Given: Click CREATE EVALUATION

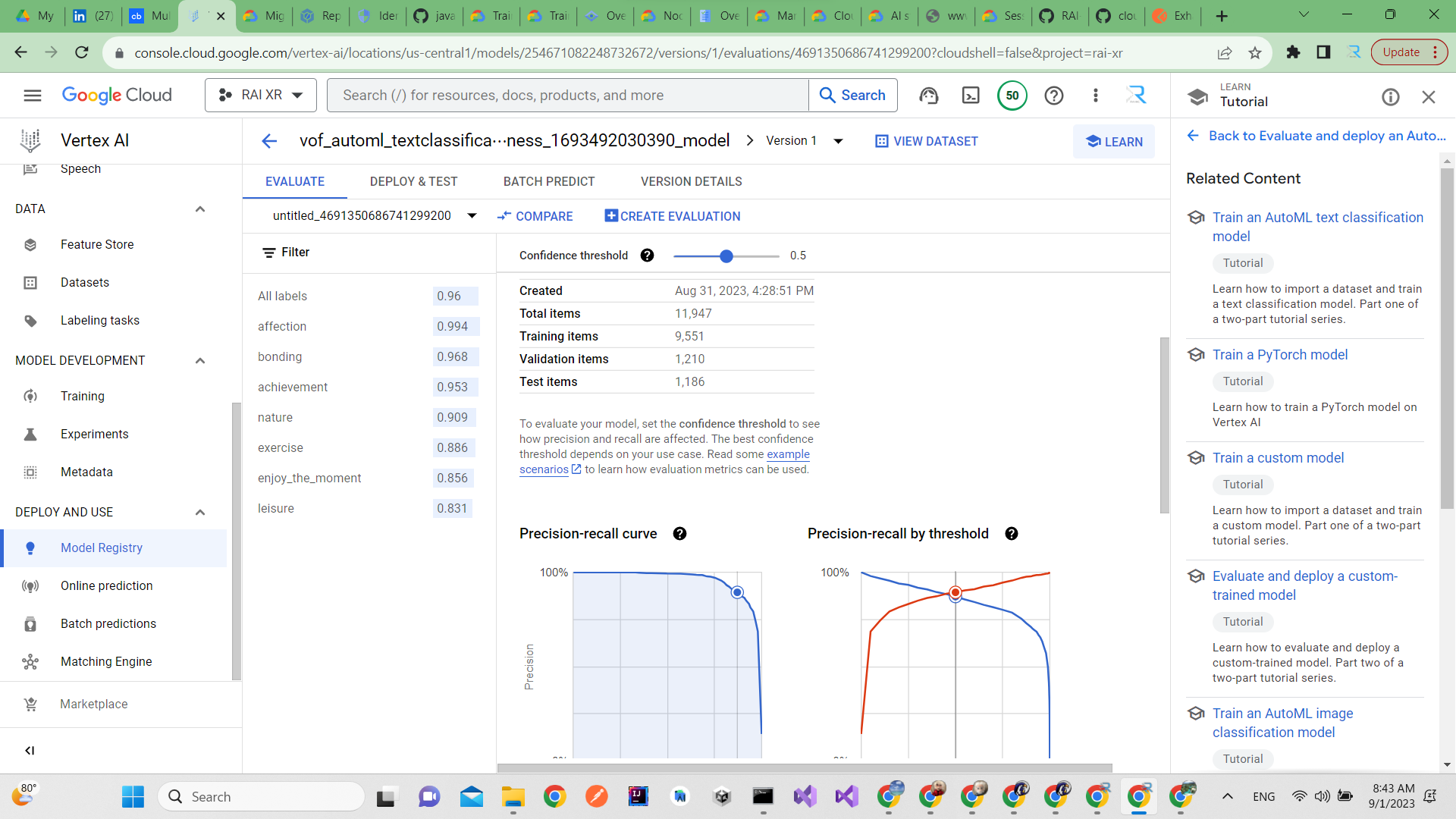Looking at the screenshot, I should (672, 216).
